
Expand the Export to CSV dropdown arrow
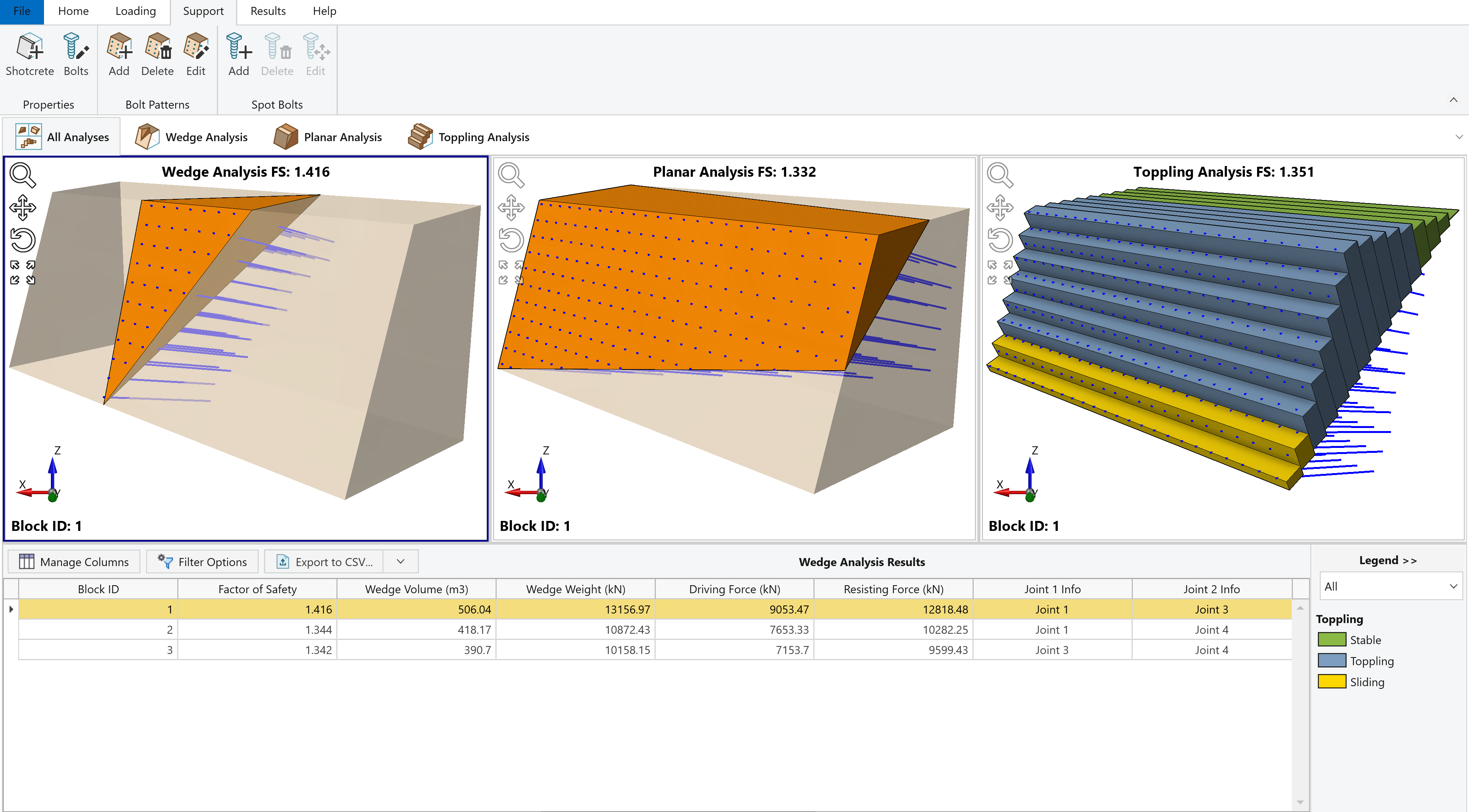click(401, 562)
